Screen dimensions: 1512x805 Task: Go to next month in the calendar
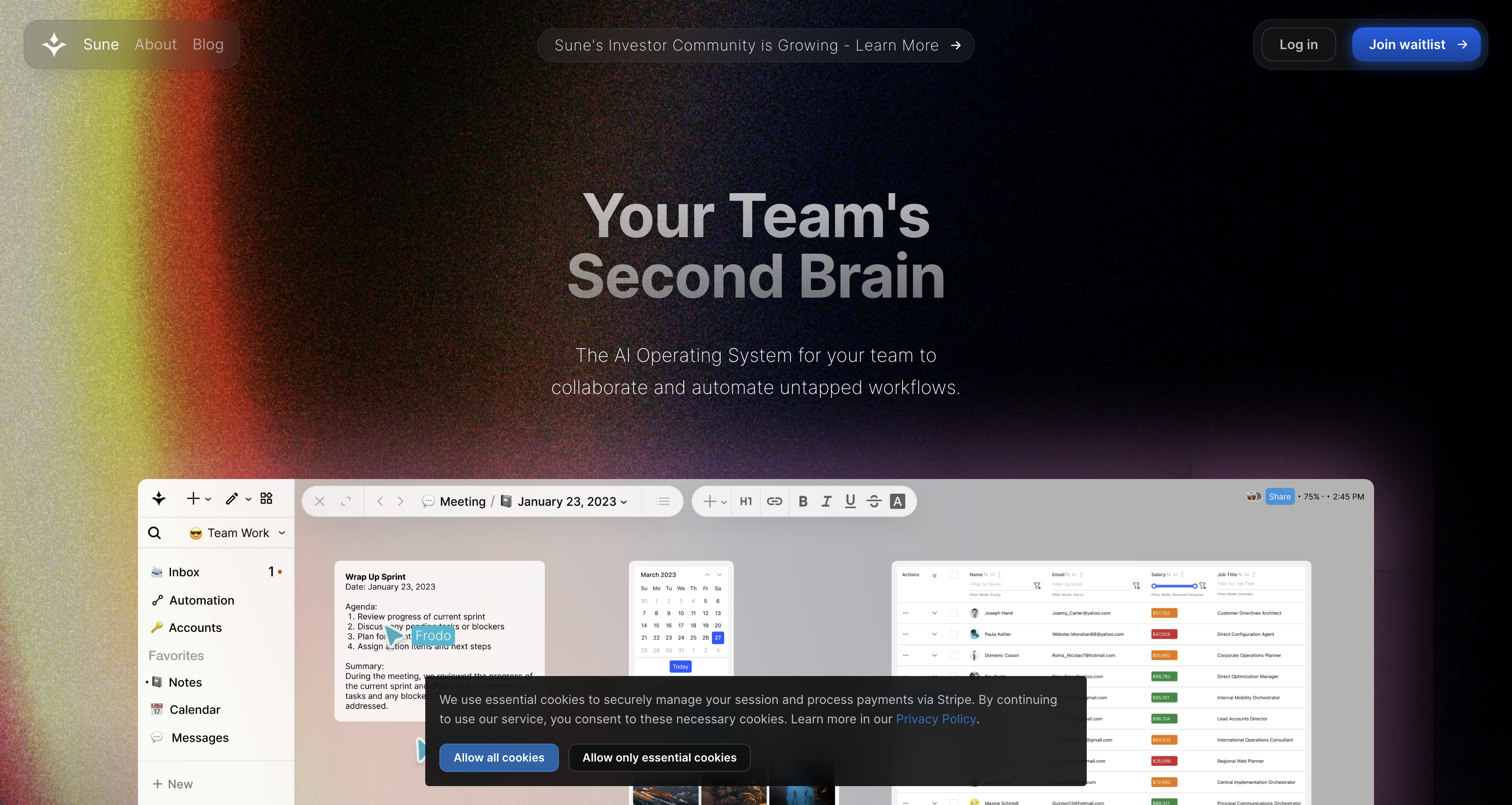click(x=720, y=575)
